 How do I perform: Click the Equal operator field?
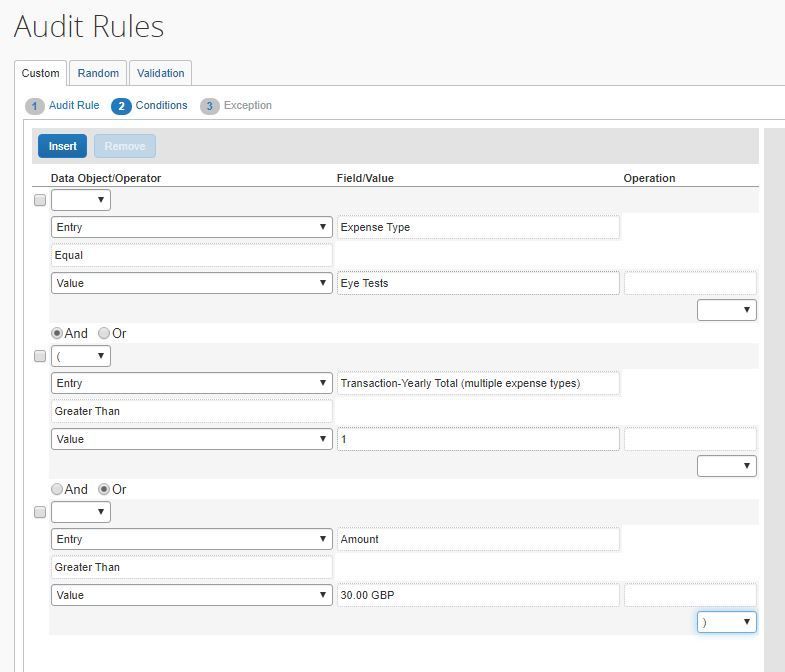[192, 255]
